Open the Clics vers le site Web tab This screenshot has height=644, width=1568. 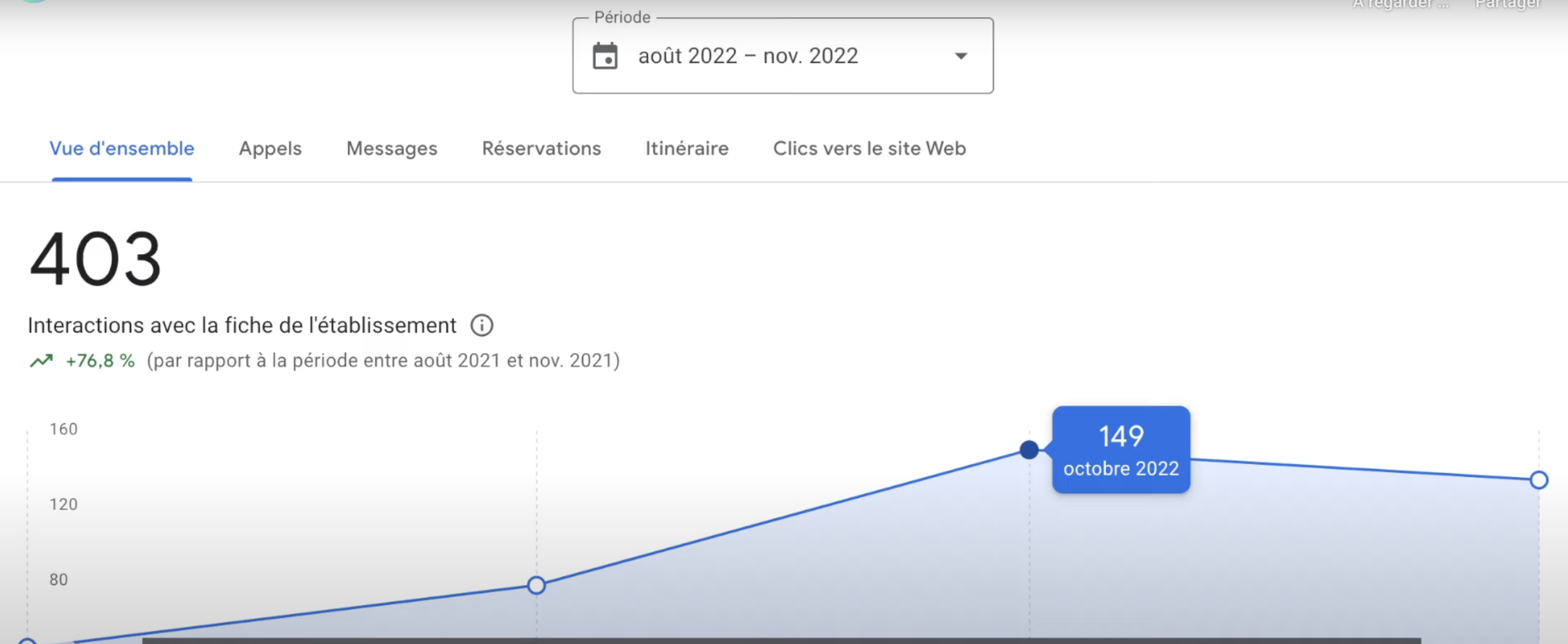tap(869, 148)
